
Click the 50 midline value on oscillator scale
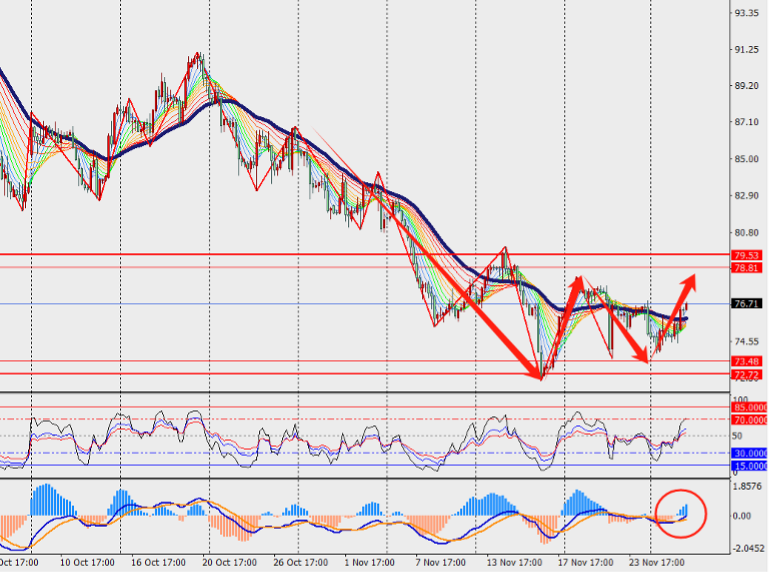[x=737, y=436]
